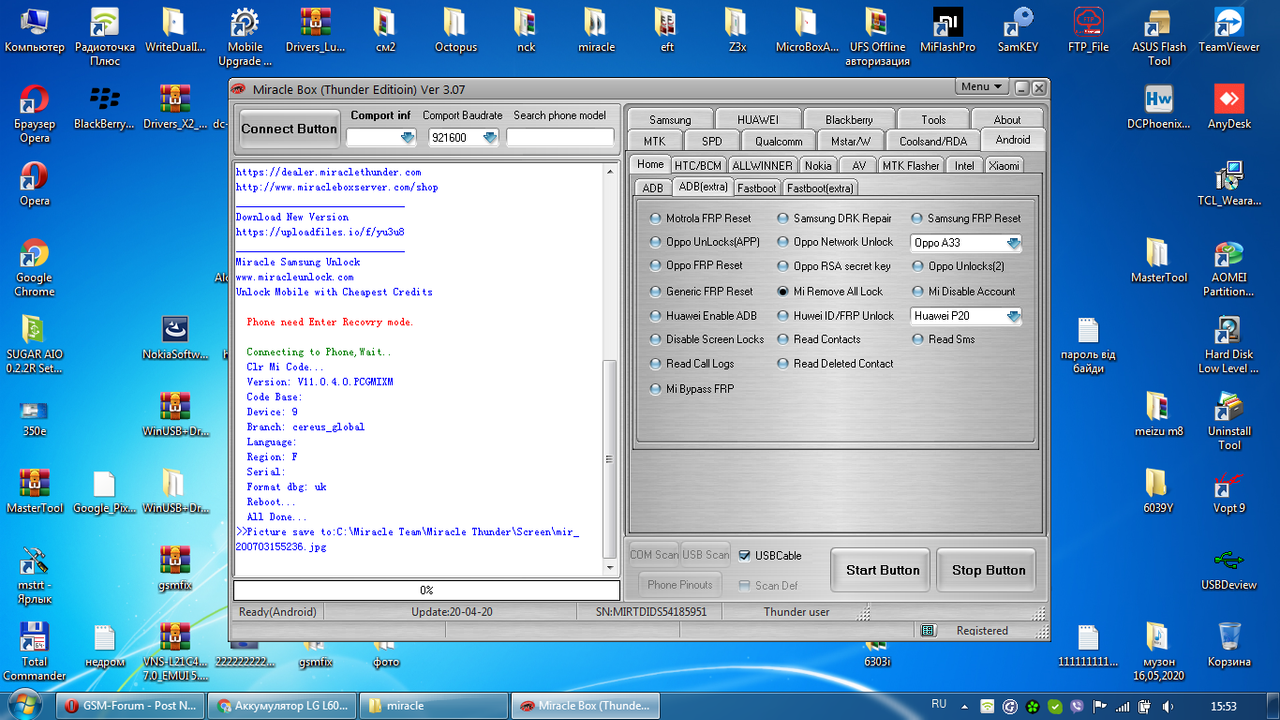The image size is (1280, 720).
Task: Open the Menu dropdown in title bar
Action: 982,87
